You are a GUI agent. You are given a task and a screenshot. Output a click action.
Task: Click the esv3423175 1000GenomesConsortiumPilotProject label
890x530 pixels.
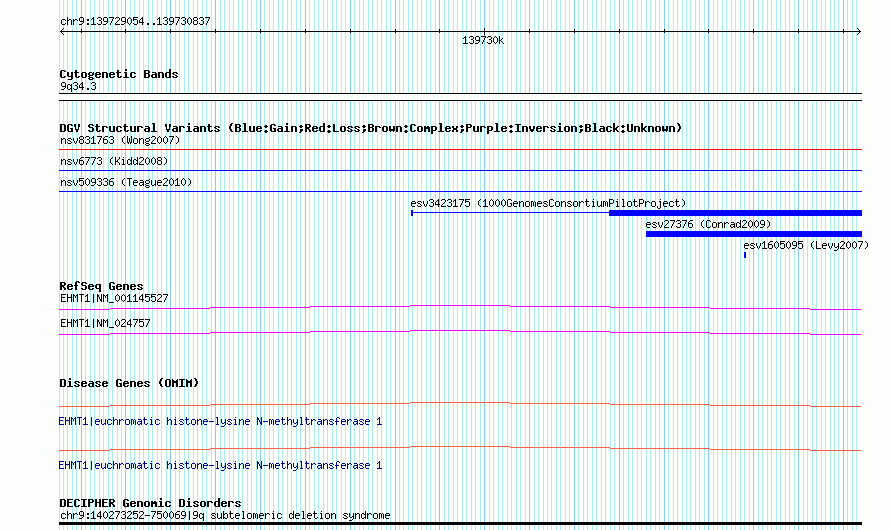pyautogui.click(x=548, y=203)
